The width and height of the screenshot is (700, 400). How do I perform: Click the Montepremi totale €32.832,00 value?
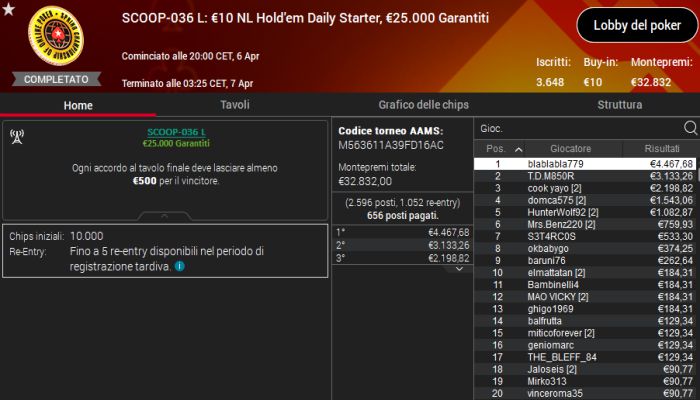(365, 181)
